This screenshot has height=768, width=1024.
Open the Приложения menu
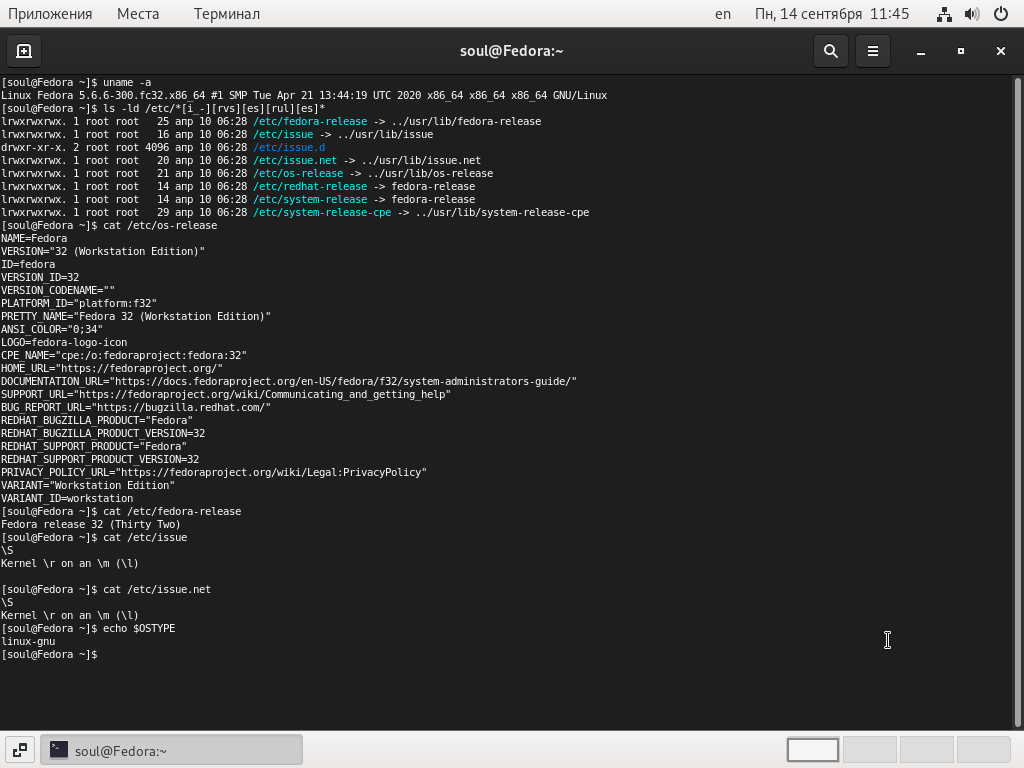tap(50, 14)
